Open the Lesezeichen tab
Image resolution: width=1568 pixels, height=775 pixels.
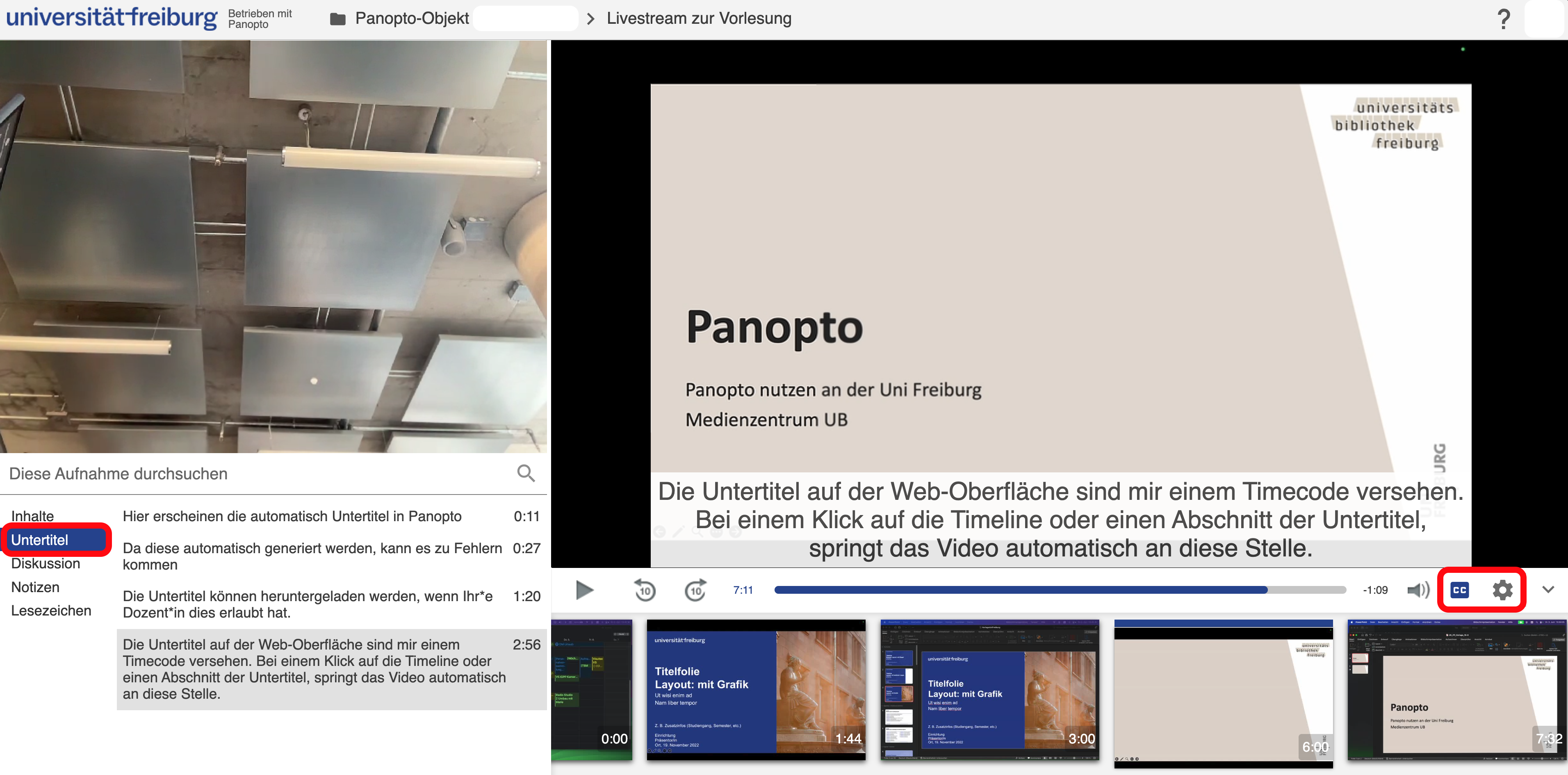pos(51,610)
